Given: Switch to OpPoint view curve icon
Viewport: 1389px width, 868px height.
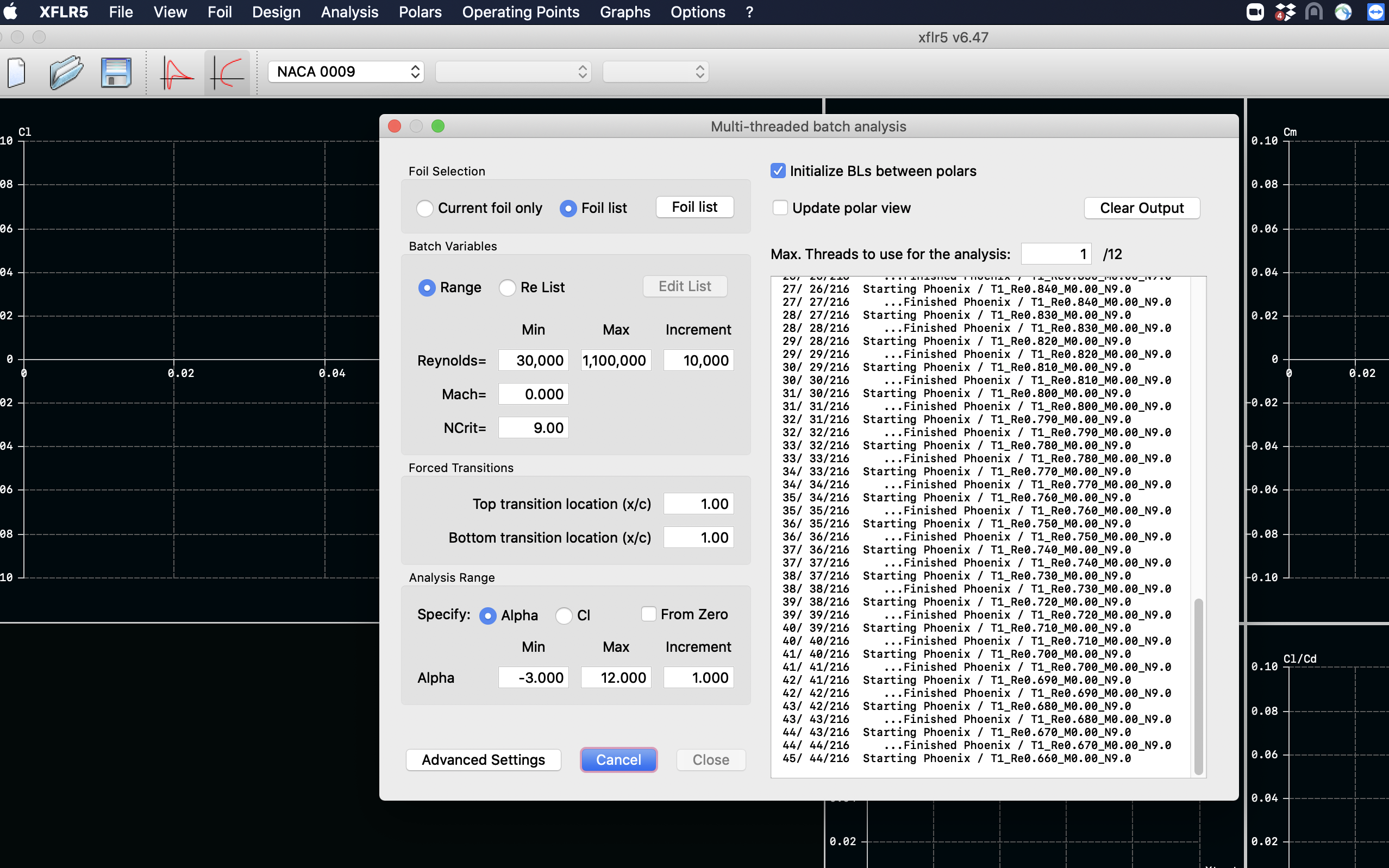Looking at the screenshot, I should [177, 72].
